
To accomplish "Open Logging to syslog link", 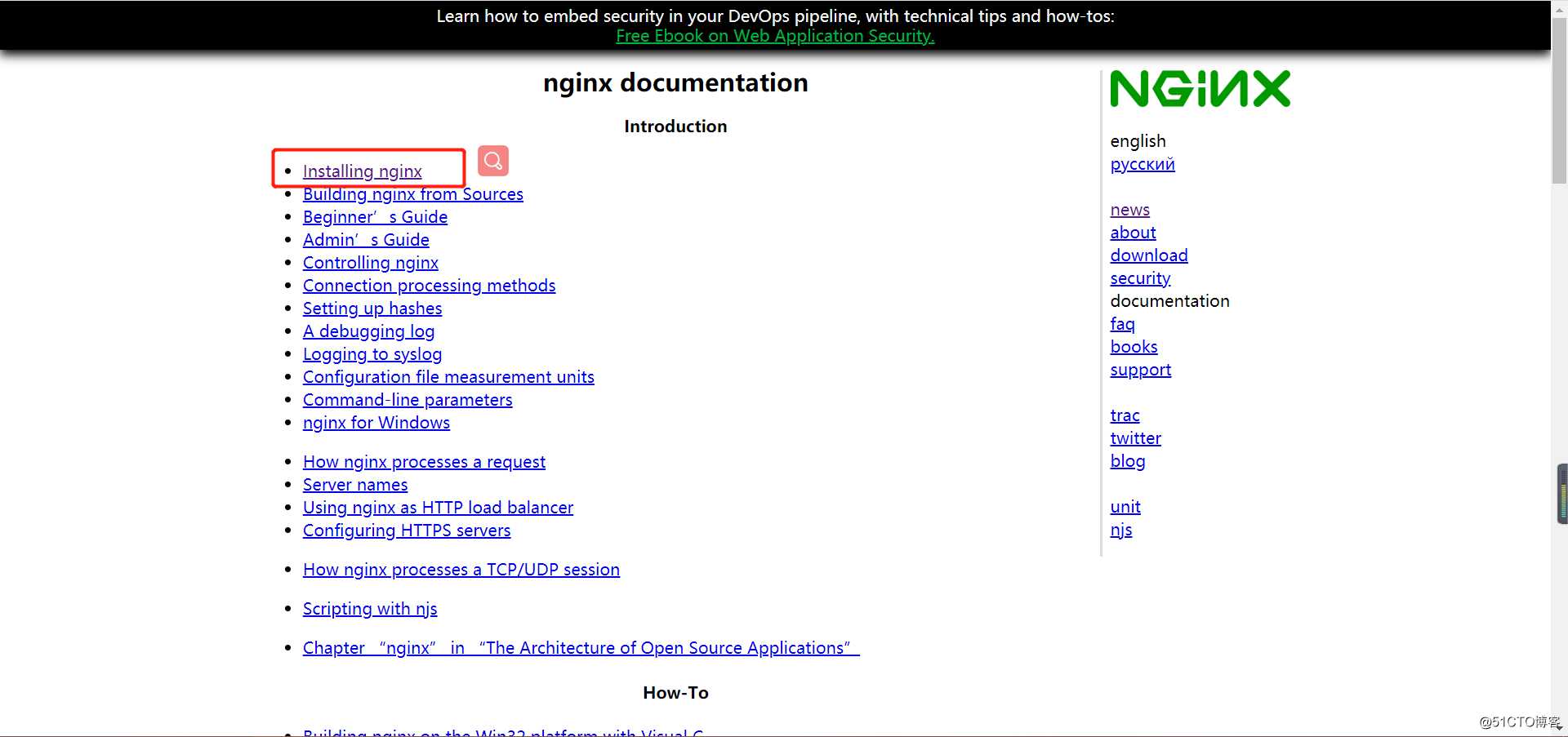I will click(372, 354).
